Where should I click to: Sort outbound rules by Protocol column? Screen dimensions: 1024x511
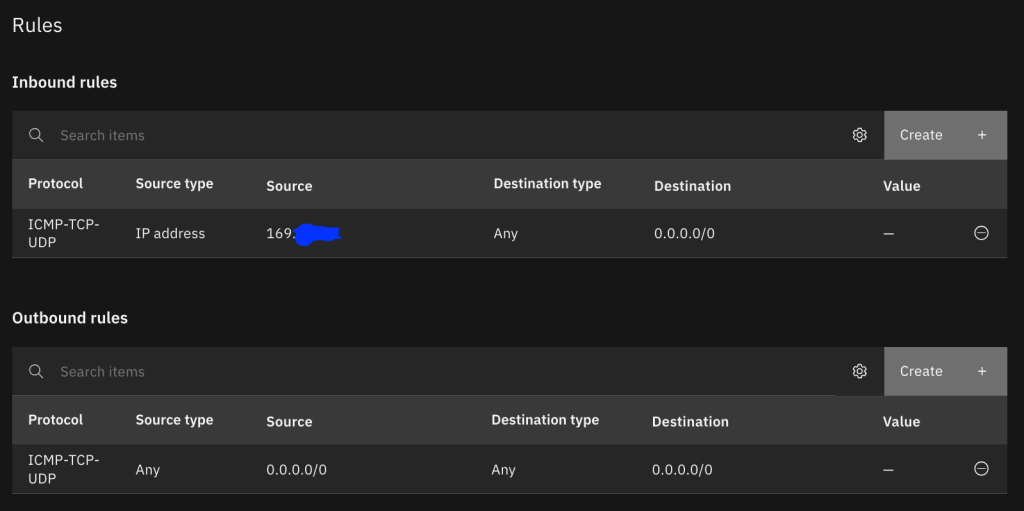click(55, 420)
